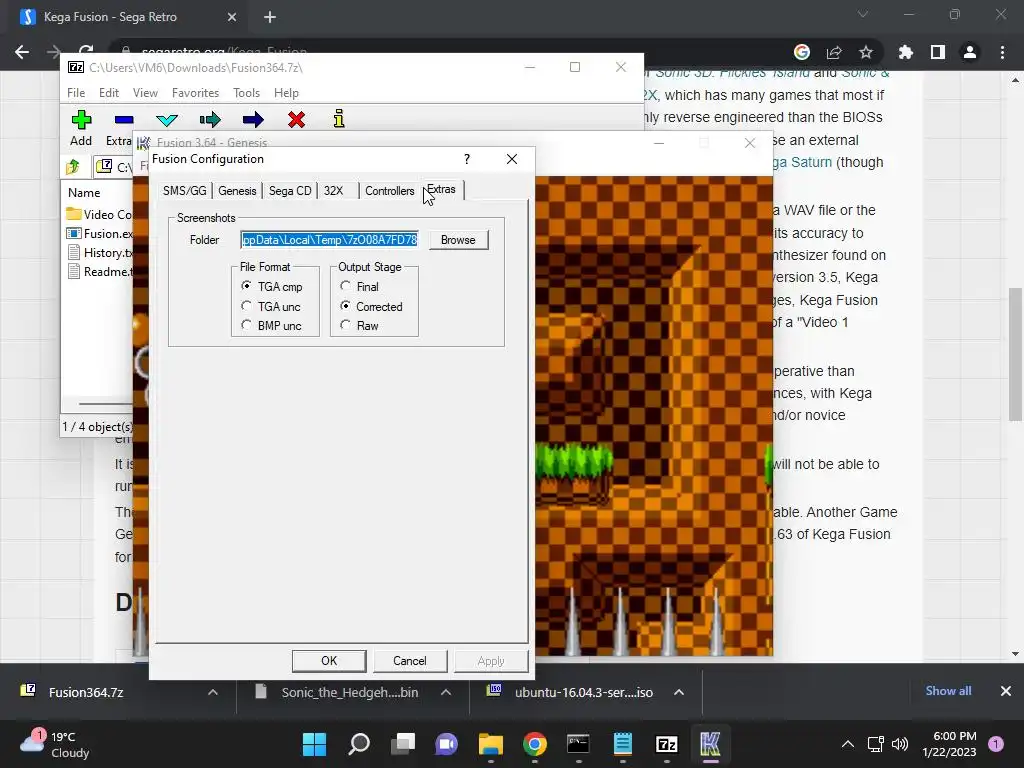Show hidden system tray icons
The width and height of the screenshot is (1024, 768).
tap(848, 744)
